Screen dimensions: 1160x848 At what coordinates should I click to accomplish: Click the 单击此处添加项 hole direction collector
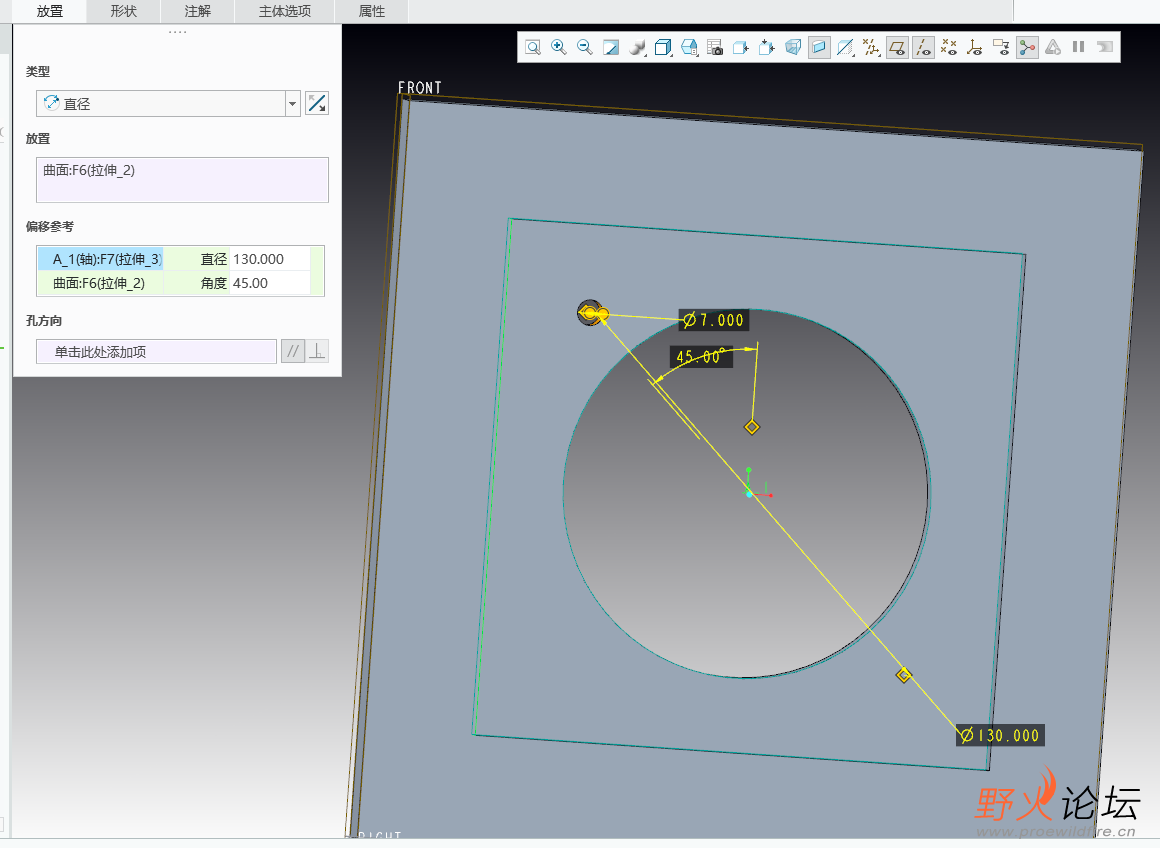coord(156,351)
